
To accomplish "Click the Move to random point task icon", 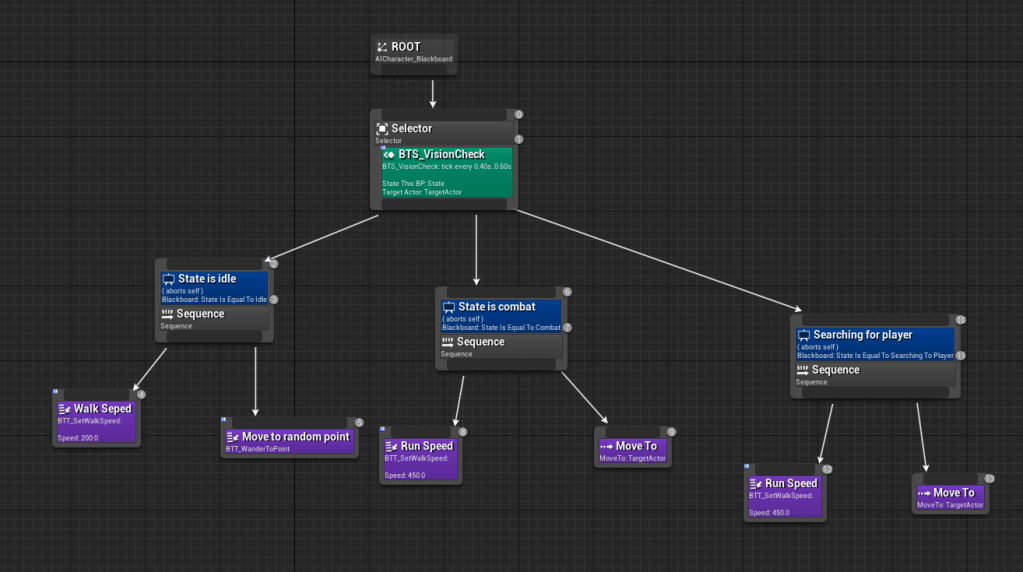I will (x=233, y=437).
